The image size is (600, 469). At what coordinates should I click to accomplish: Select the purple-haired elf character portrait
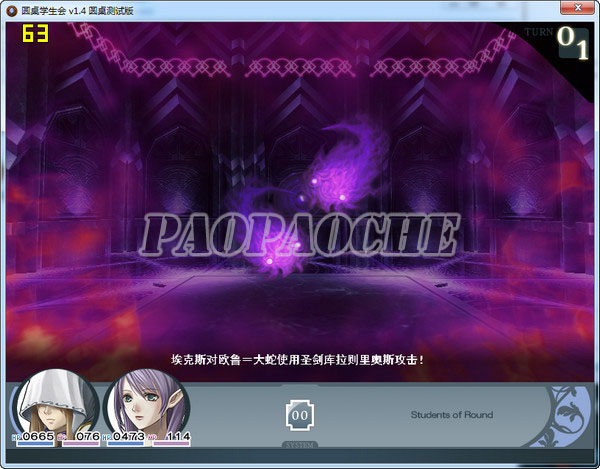(147, 404)
